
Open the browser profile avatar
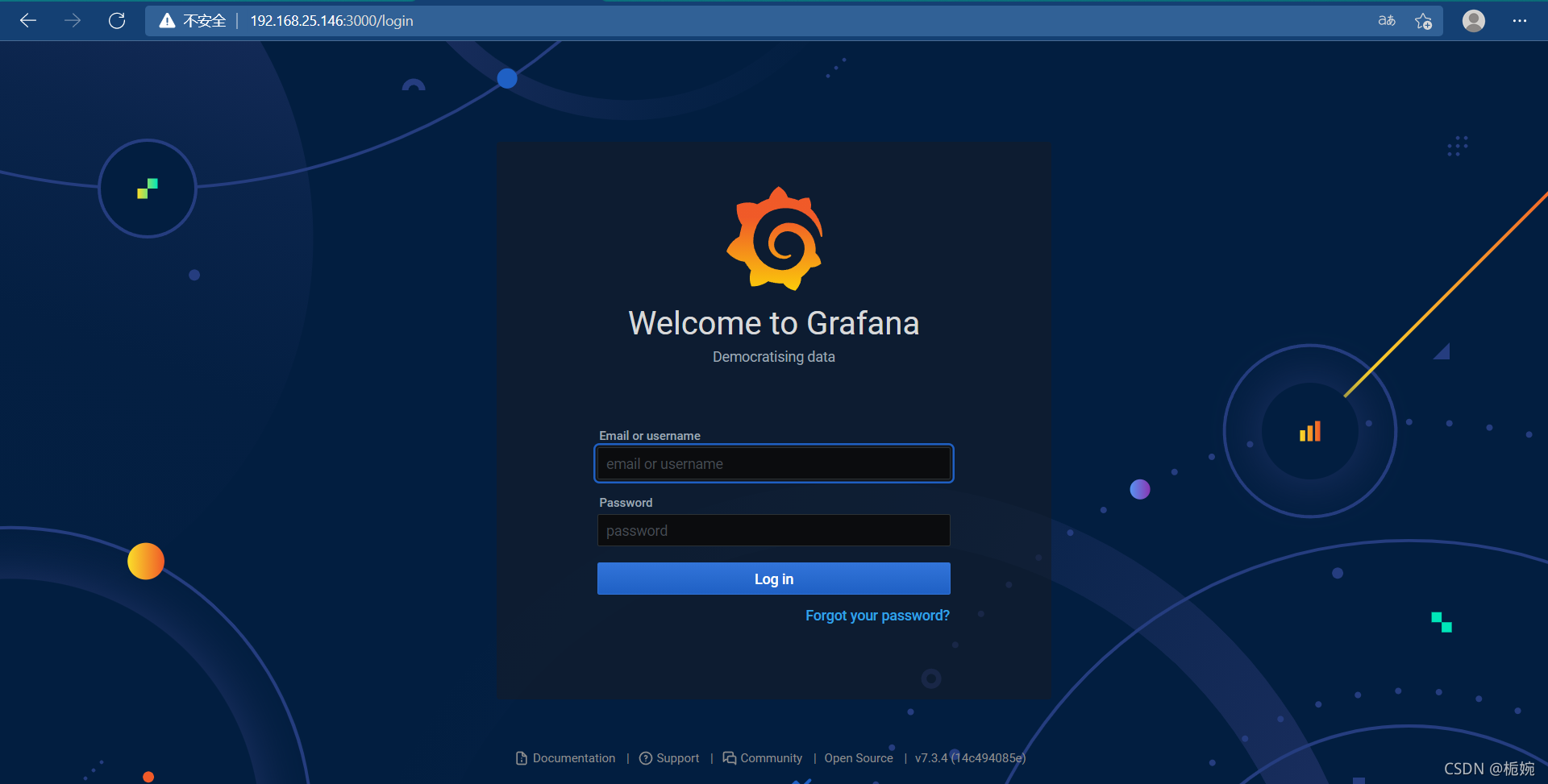[x=1474, y=21]
